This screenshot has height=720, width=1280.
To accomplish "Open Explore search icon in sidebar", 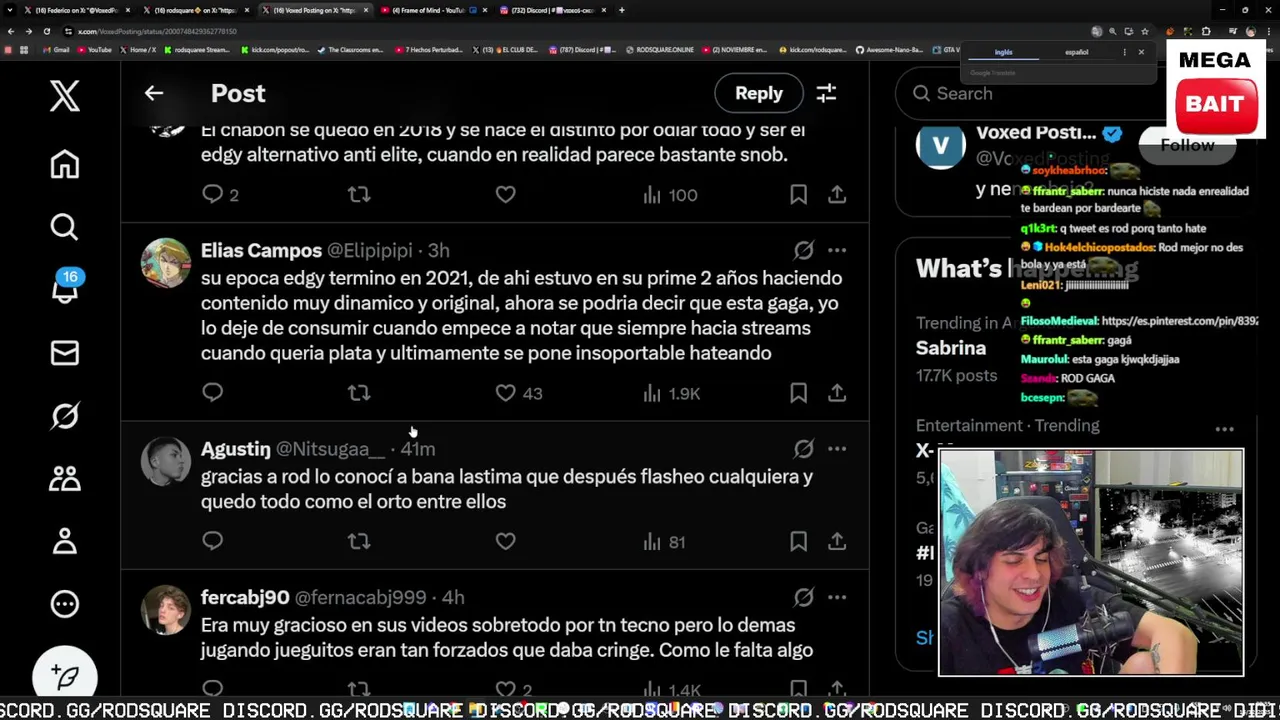I will point(65,227).
